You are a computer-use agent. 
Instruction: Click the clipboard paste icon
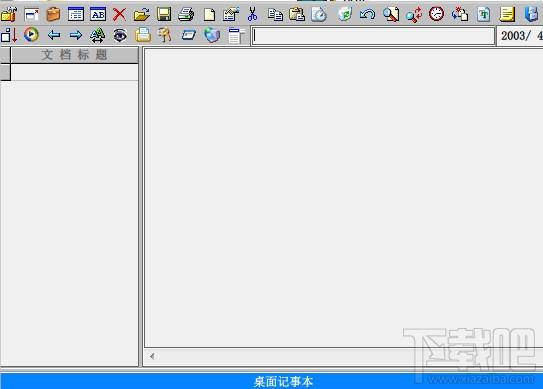coord(297,15)
